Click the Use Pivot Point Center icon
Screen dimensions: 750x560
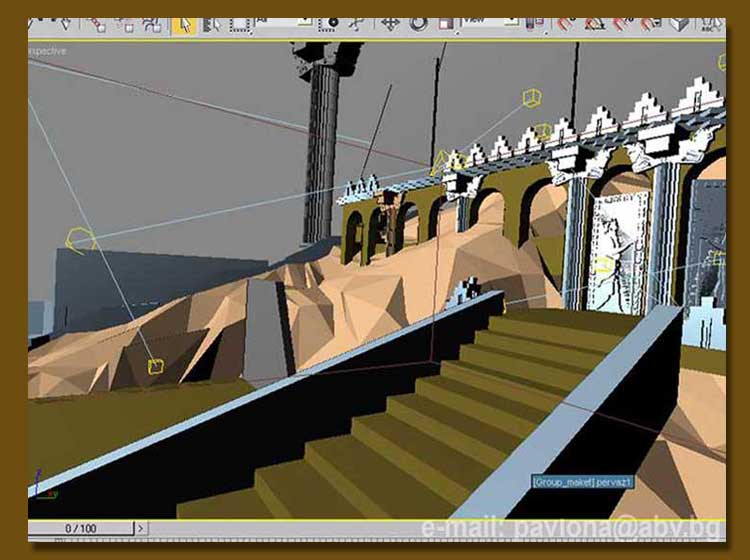click(x=534, y=24)
